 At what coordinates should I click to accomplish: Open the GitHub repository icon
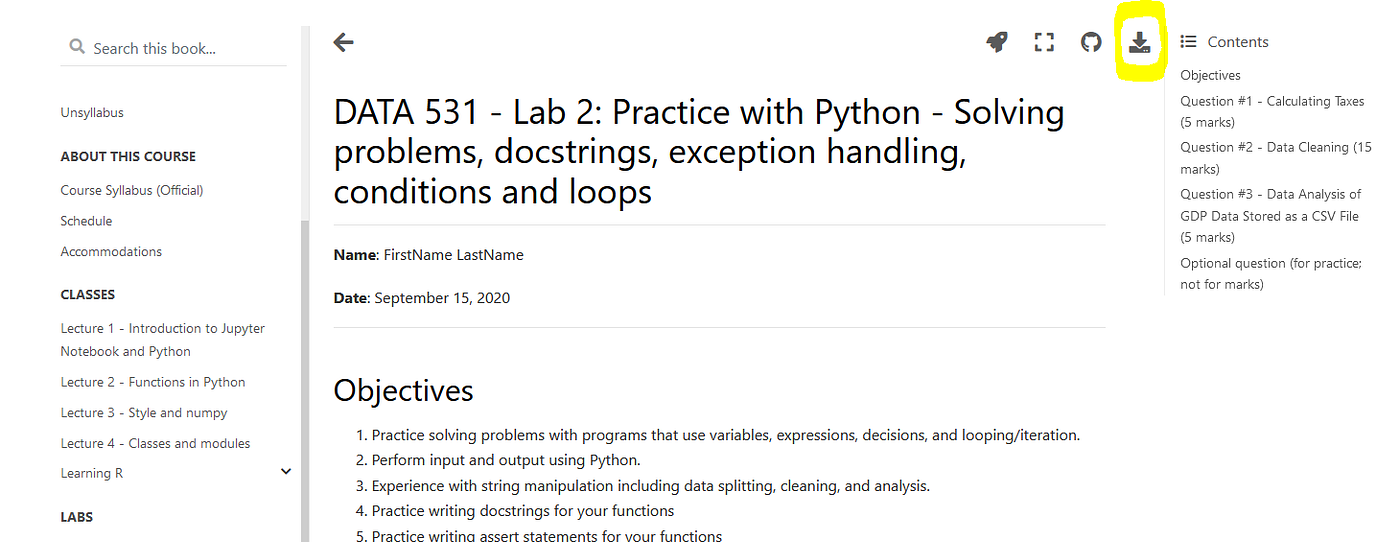point(1091,42)
